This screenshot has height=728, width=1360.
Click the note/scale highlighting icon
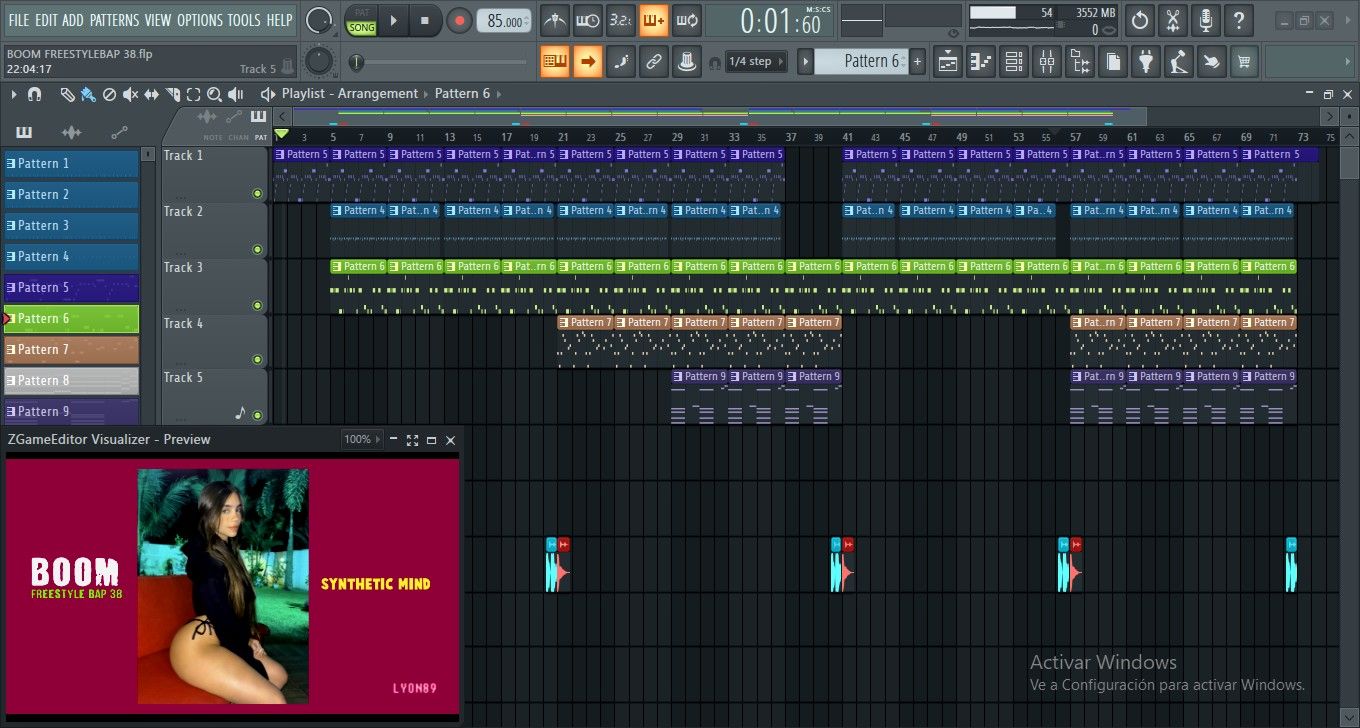click(x=621, y=61)
